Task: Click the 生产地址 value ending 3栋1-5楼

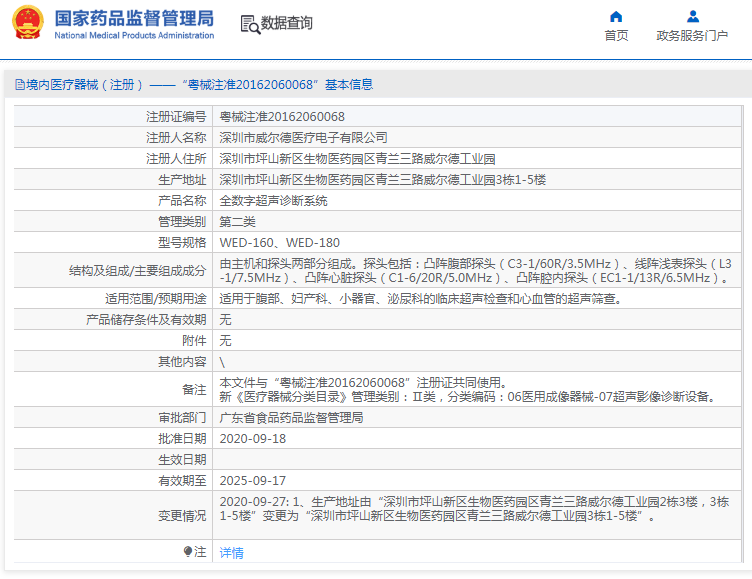Action: [382, 180]
